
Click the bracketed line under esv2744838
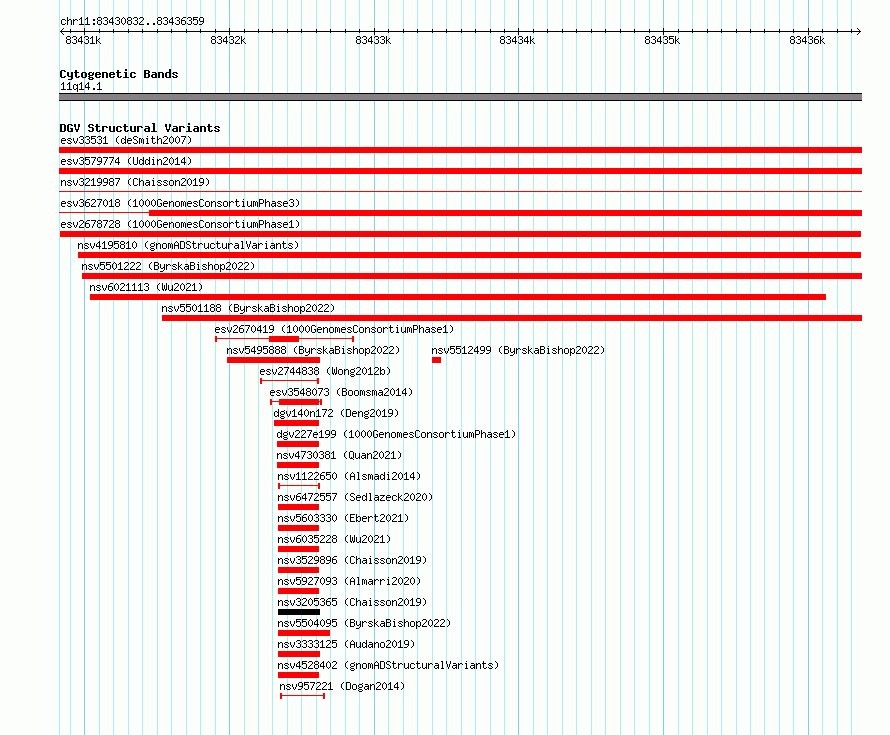(289, 381)
